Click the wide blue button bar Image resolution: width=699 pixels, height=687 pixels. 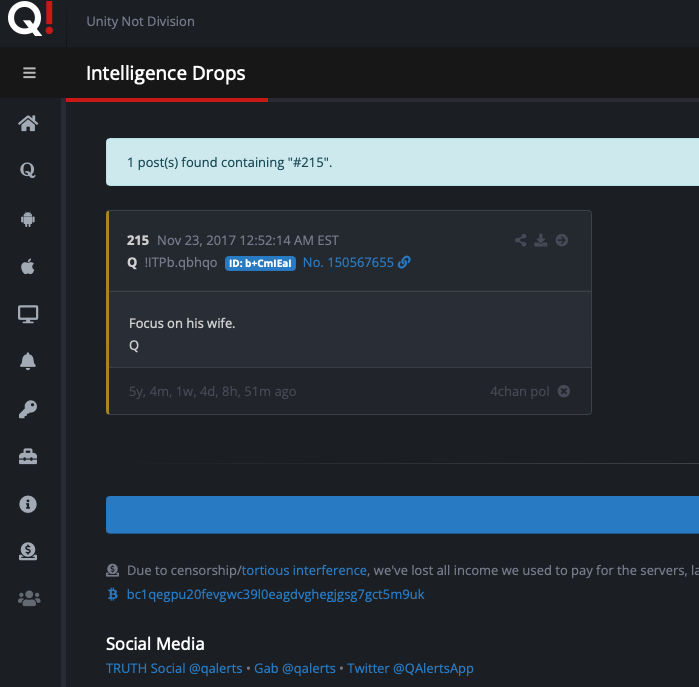402,514
